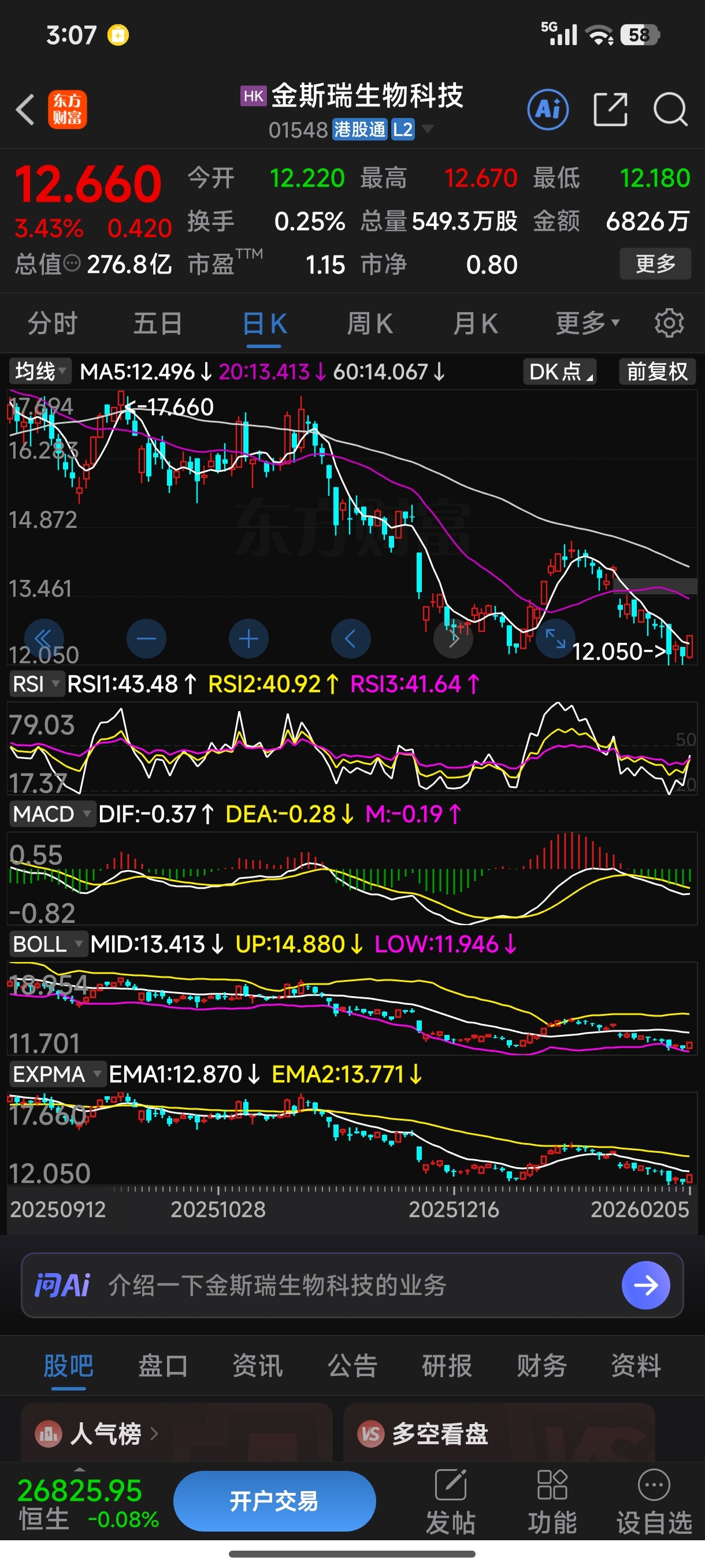
Task: Open the 更多 period dropdown
Action: (587, 323)
